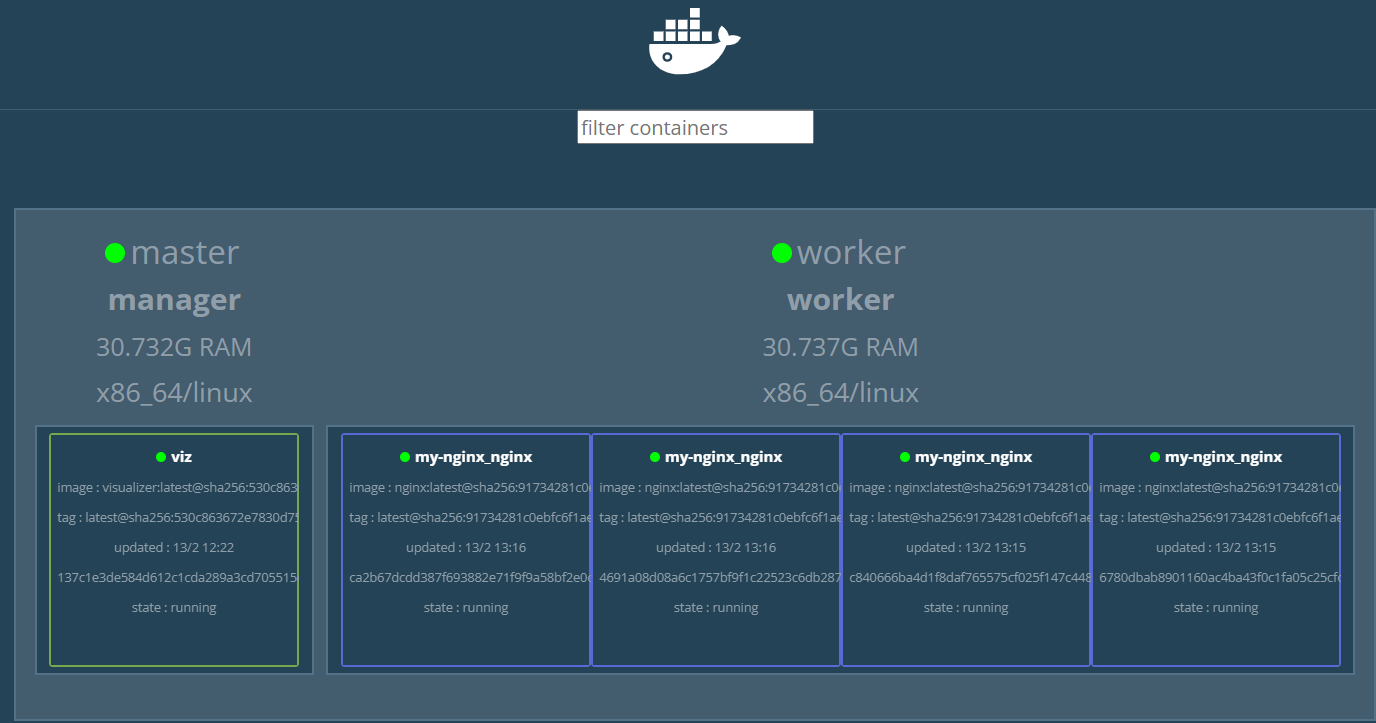Click running state of container 137c1e3de5
The image size is (1376, 723).
click(x=174, y=607)
